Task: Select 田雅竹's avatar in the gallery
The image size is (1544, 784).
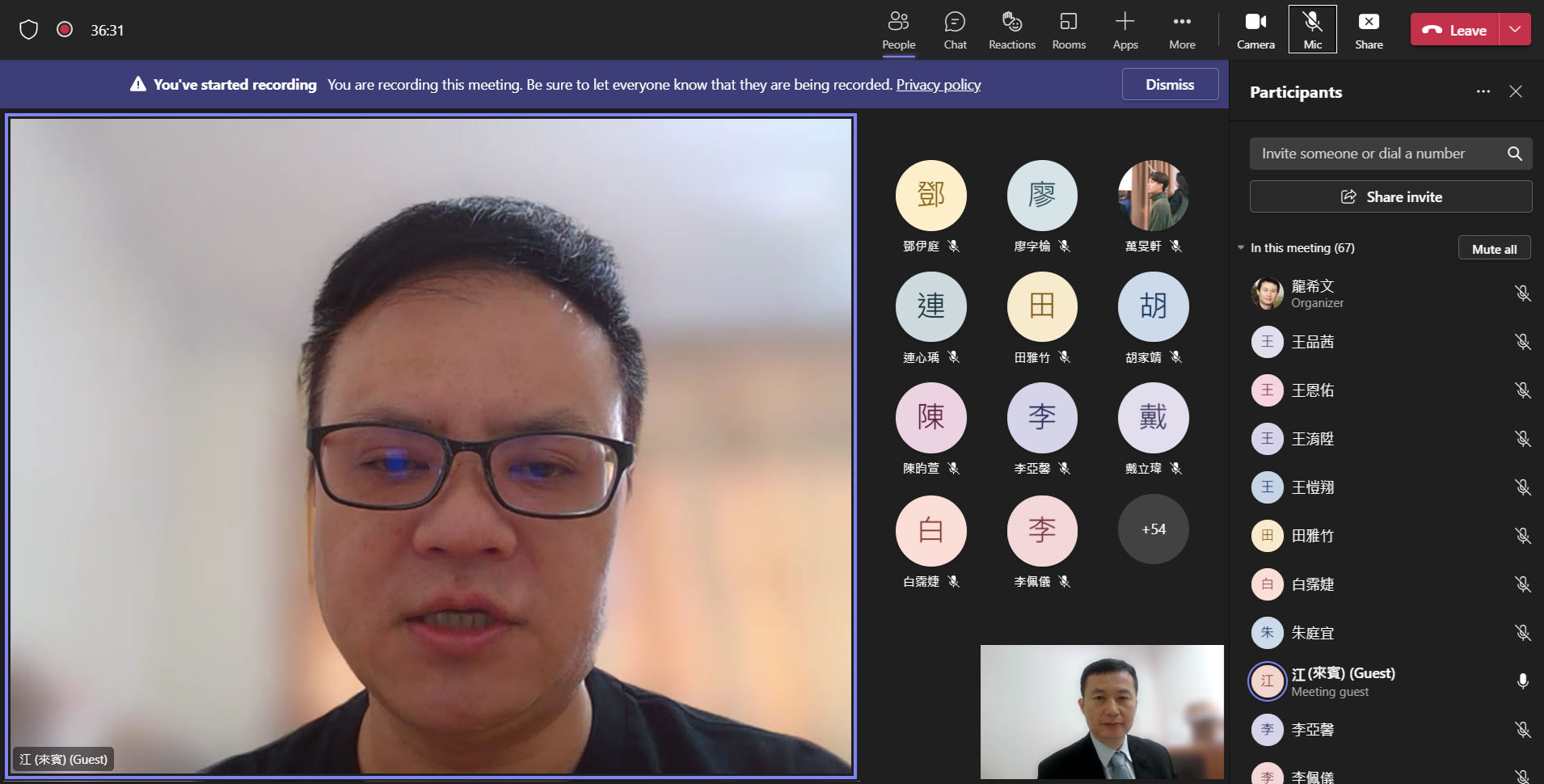Action: [1042, 307]
